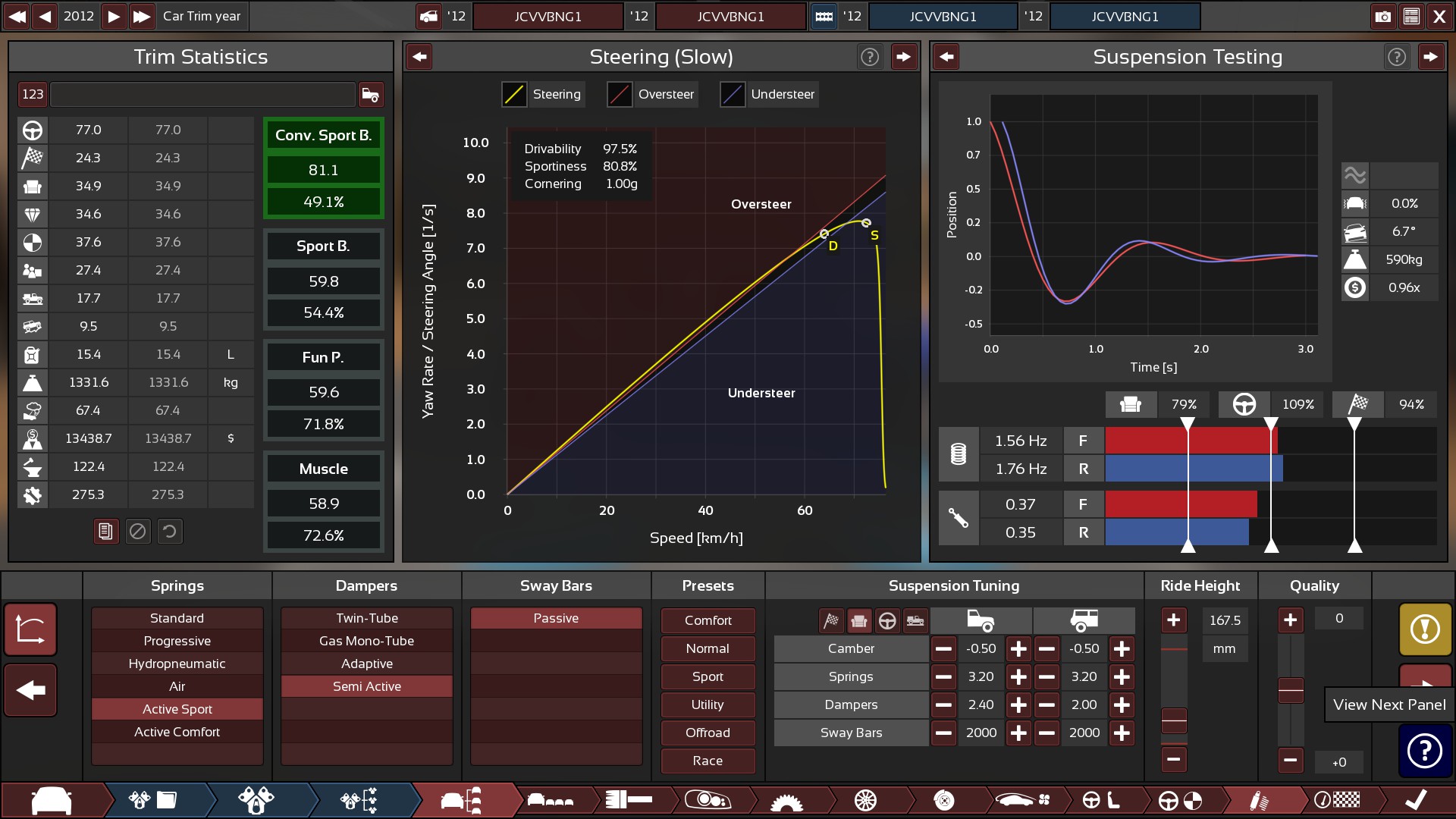Image resolution: width=1456 pixels, height=819 pixels.
Task: Open the drivetrain gear tab
Action: pyautogui.click(x=786, y=800)
